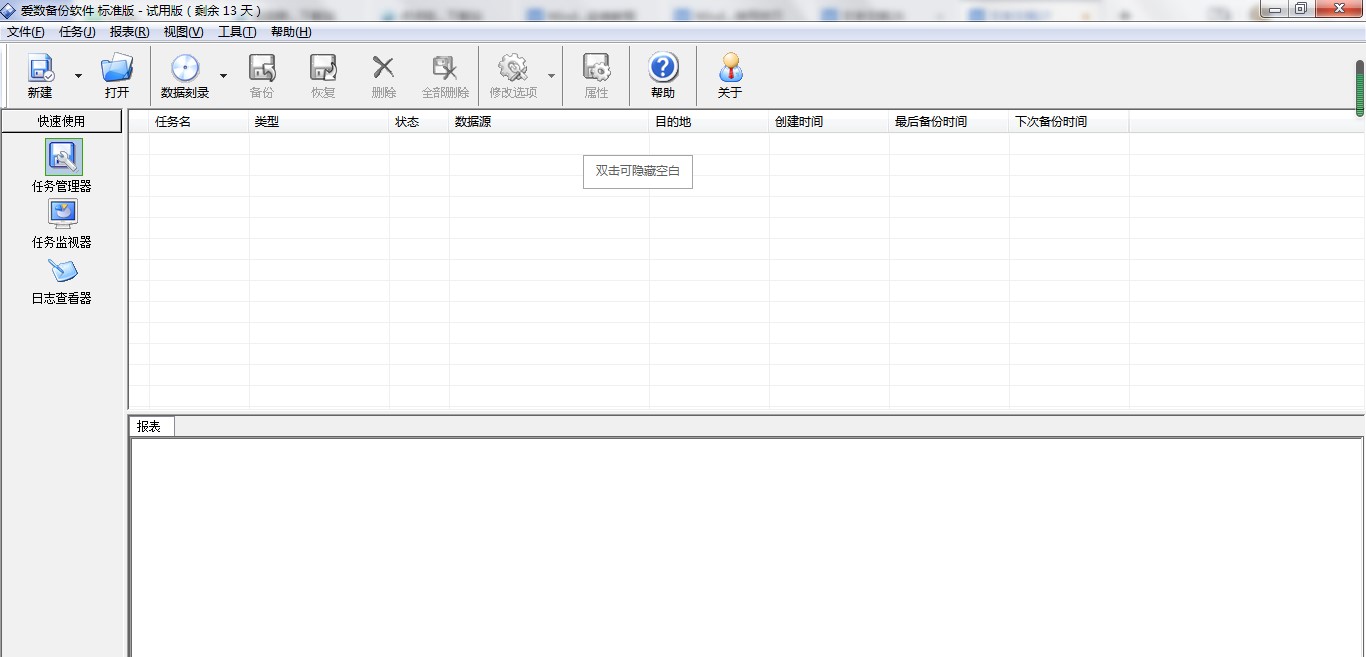Open the 日志查看器 sidebar icon
1366x657 pixels.
63,271
